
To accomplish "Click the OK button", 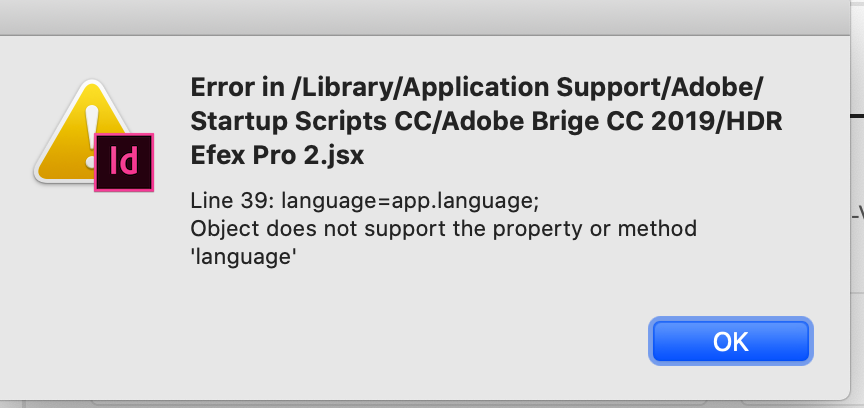I will click(x=730, y=341).
